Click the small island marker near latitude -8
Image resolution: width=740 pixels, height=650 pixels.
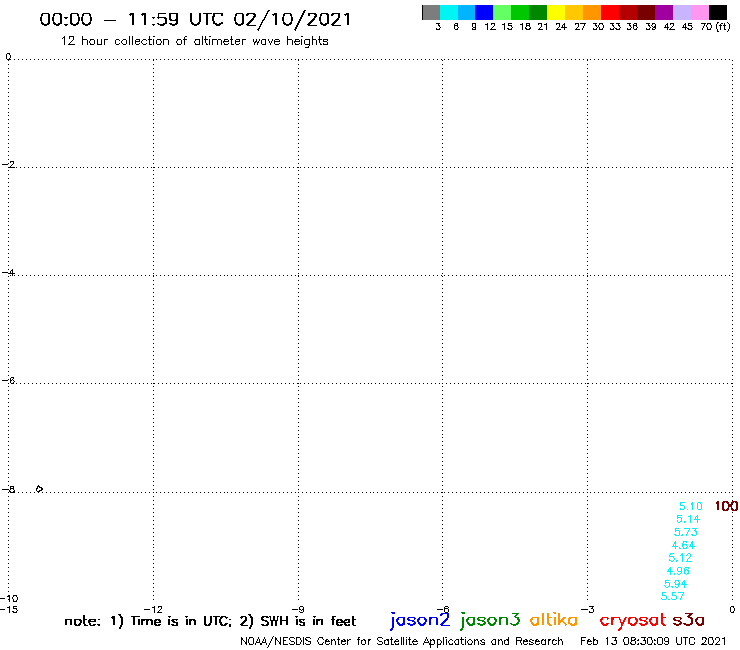click(x=39, y=489)
